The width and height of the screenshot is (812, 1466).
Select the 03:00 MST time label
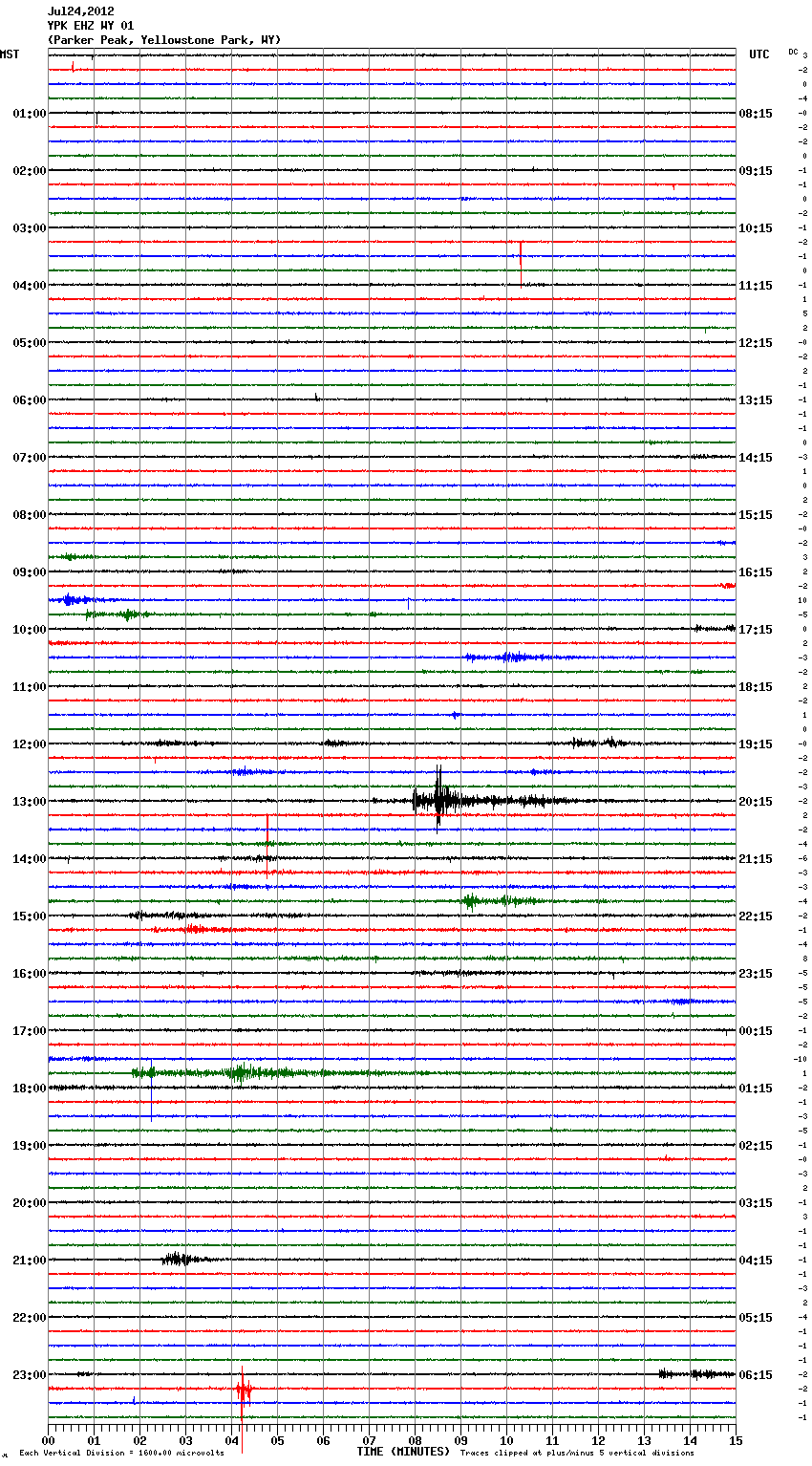tap(29, 228)
